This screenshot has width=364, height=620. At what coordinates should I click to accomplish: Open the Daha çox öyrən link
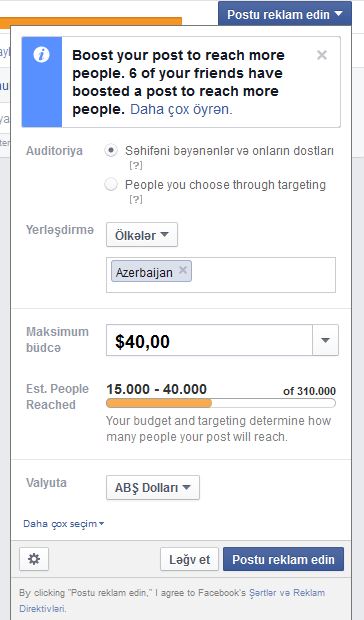tap(181, 110)
